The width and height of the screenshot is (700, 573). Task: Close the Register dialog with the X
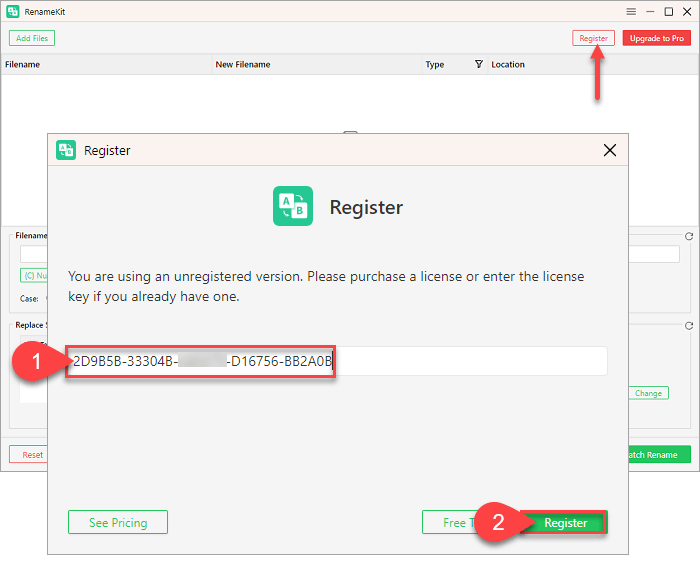(610, 150)
